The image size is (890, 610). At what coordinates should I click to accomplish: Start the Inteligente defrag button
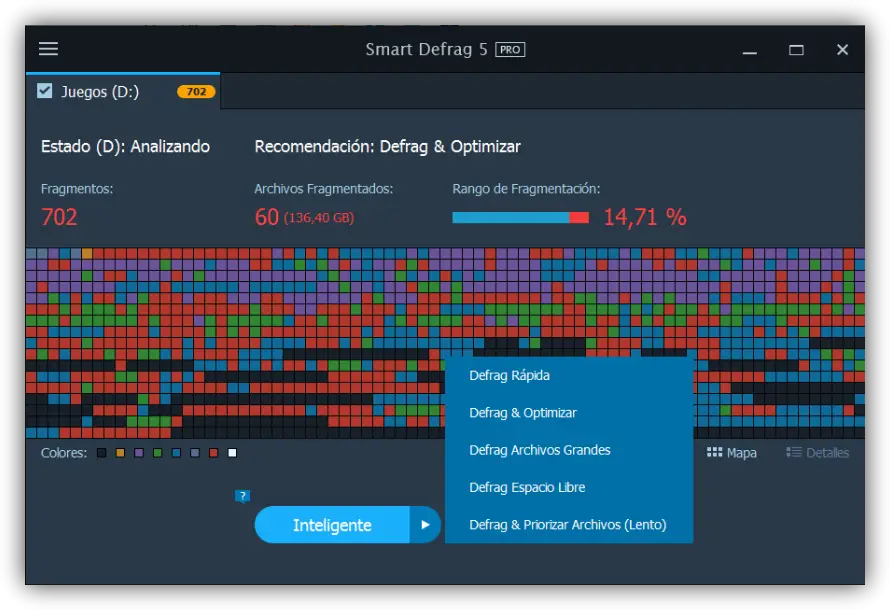click(332, 525)
